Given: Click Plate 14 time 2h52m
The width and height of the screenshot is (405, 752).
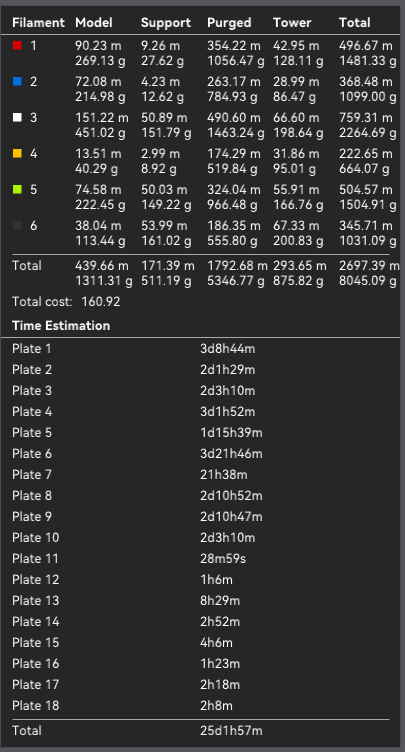Looking at the screenshot, I should 220,622.
